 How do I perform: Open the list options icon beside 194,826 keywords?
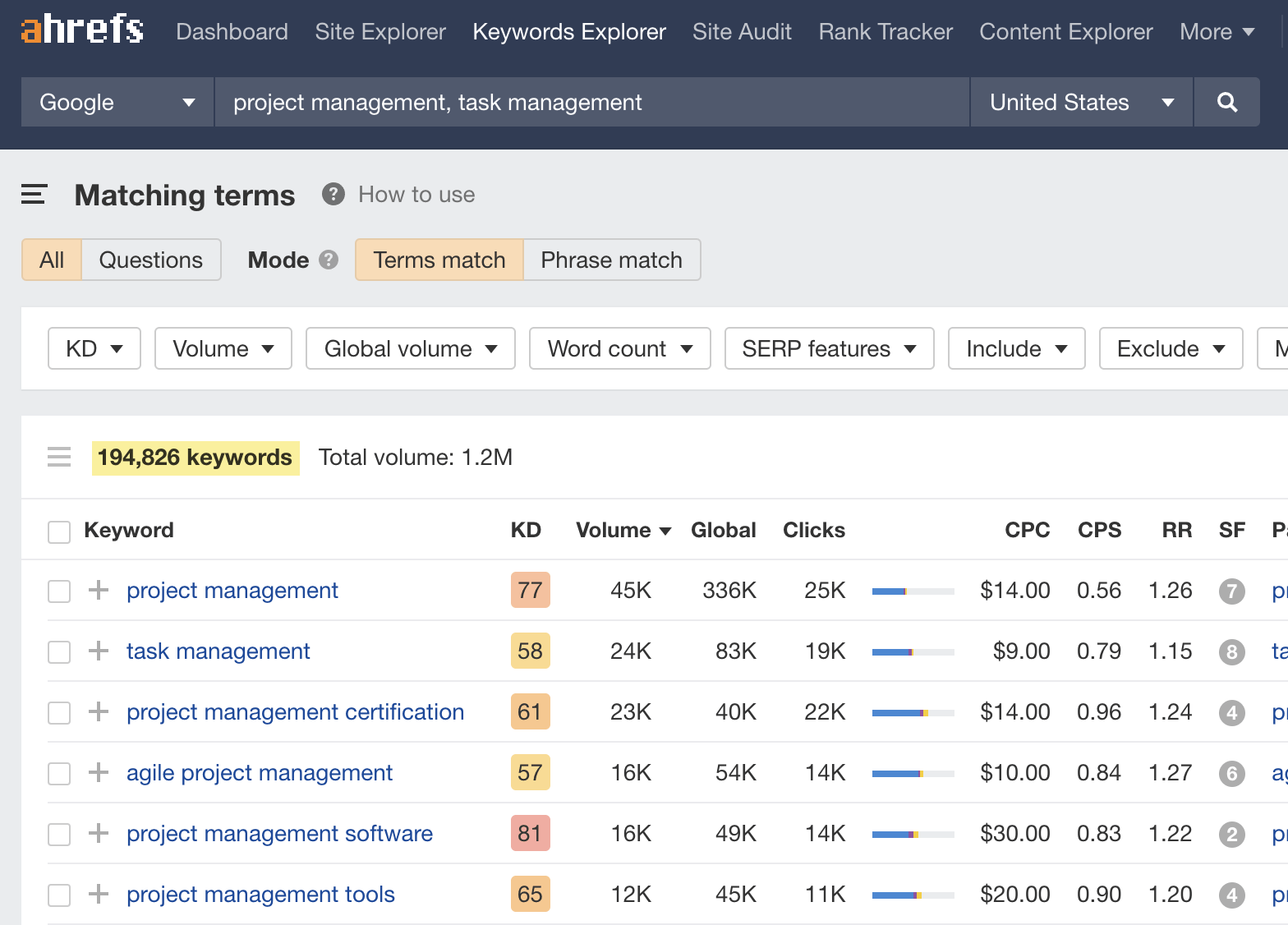tap(59, 457)
